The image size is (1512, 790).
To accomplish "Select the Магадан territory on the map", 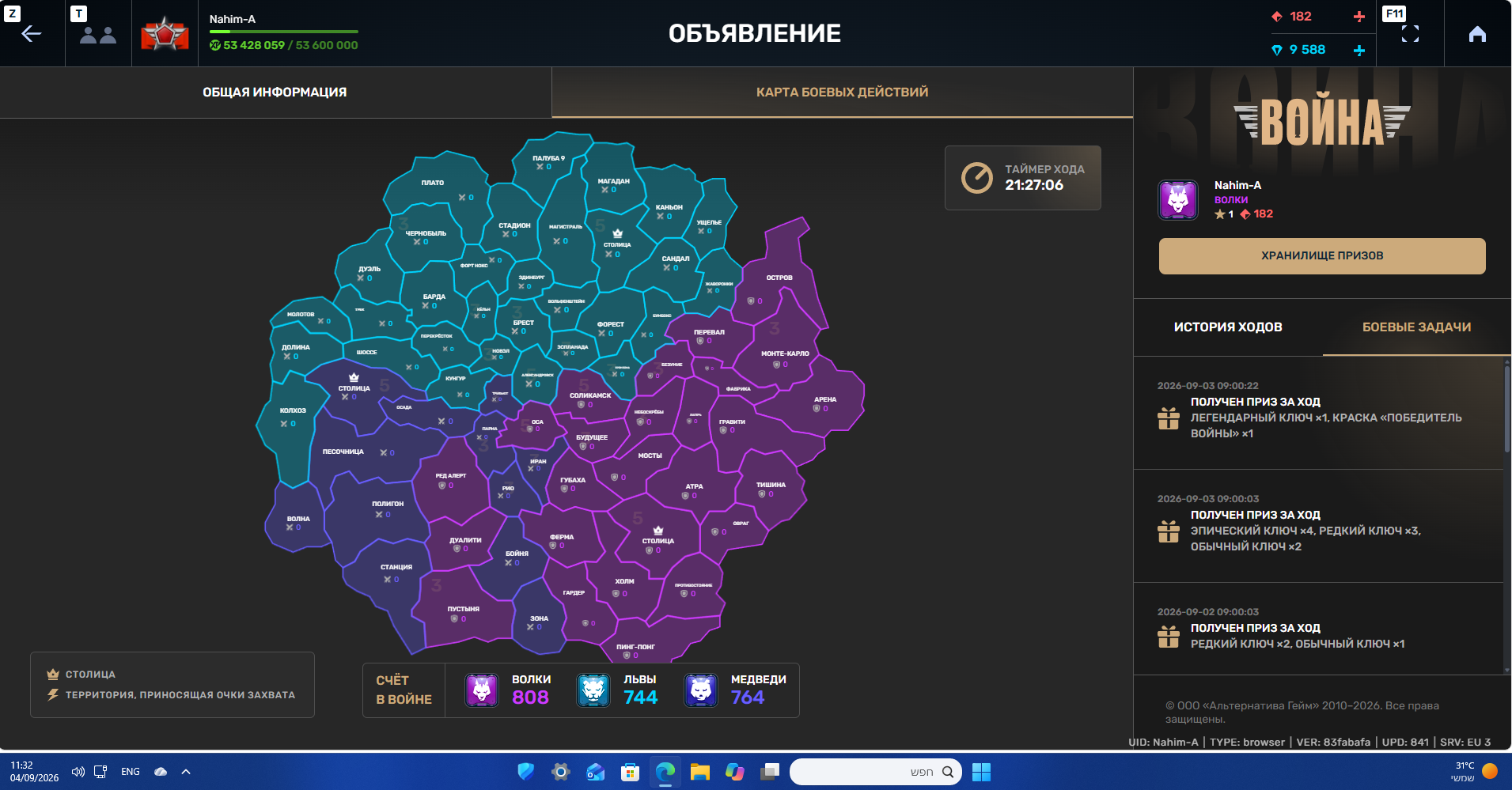I will [x=614, y=181].
